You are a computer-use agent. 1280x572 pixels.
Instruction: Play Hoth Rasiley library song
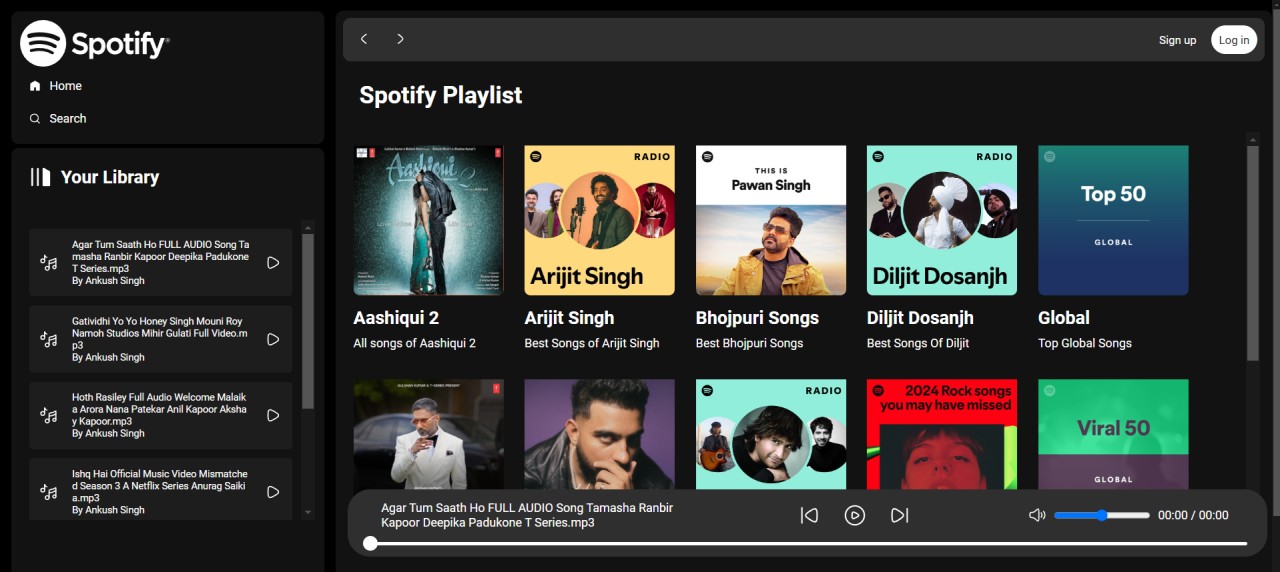(x=273, y=415)
